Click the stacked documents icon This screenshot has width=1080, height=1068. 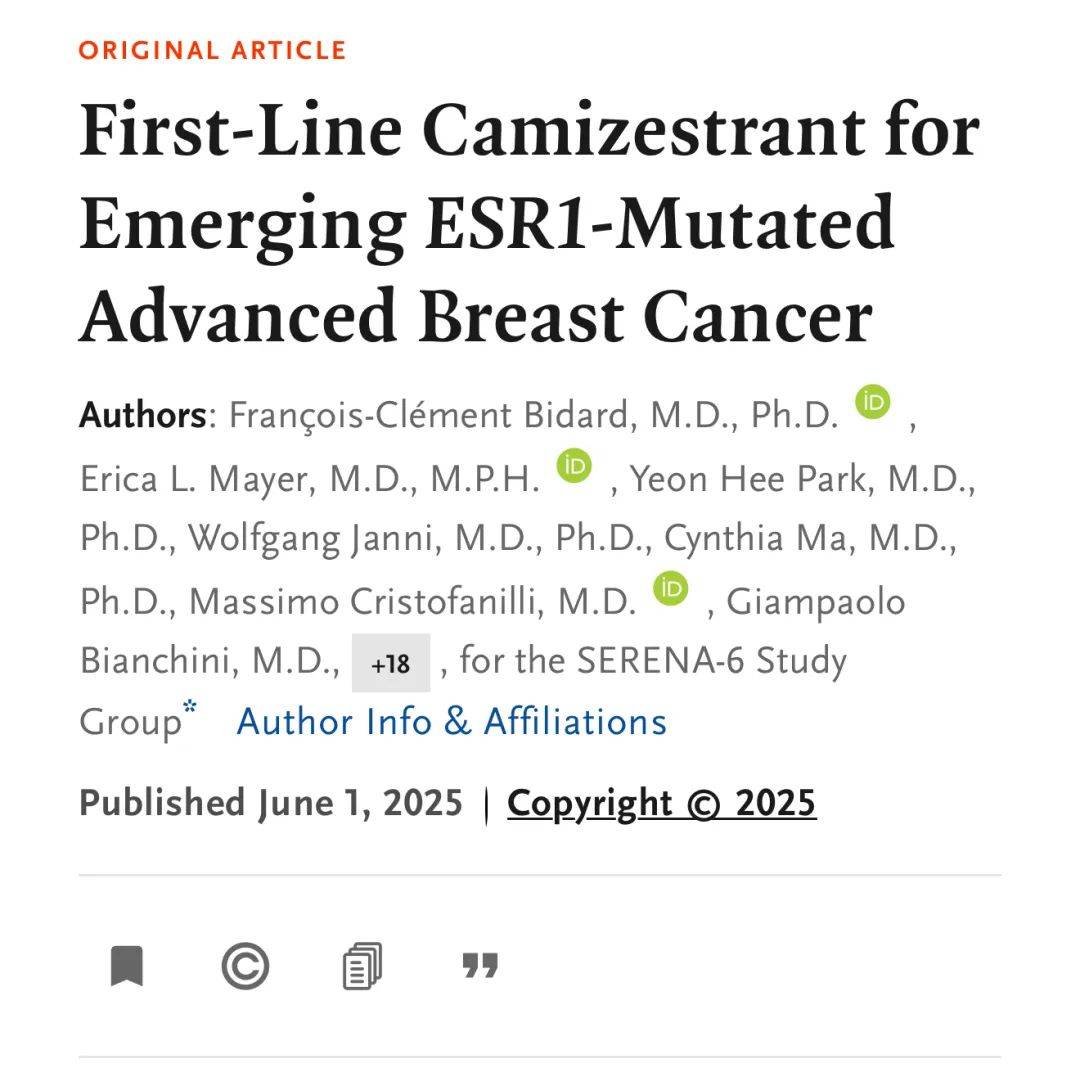tap(362, 966)
